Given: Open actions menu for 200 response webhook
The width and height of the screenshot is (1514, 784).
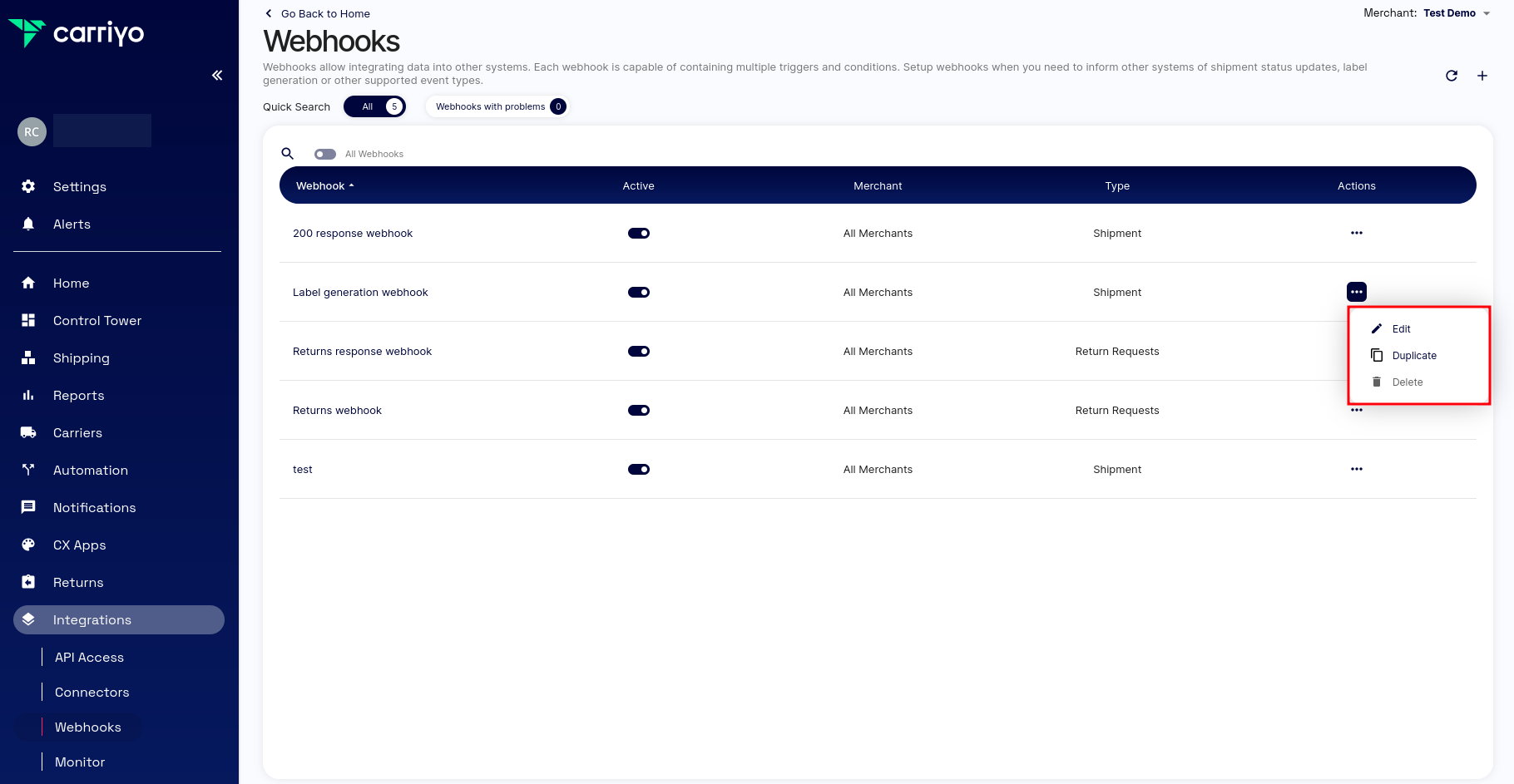Looking at the screenshot, I should coord(1357,233).
